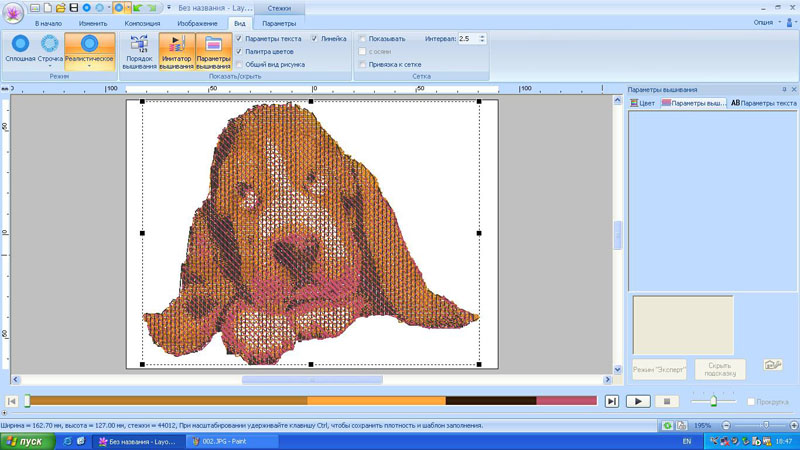
Task: Uncheck the Параметры текста checkbox
Action: point(239,39)
